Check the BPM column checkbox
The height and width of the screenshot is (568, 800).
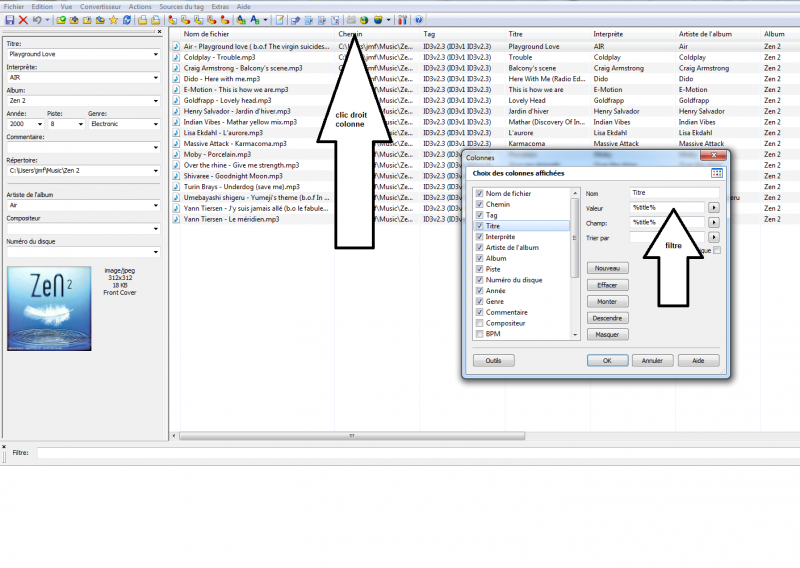(481, 334)
